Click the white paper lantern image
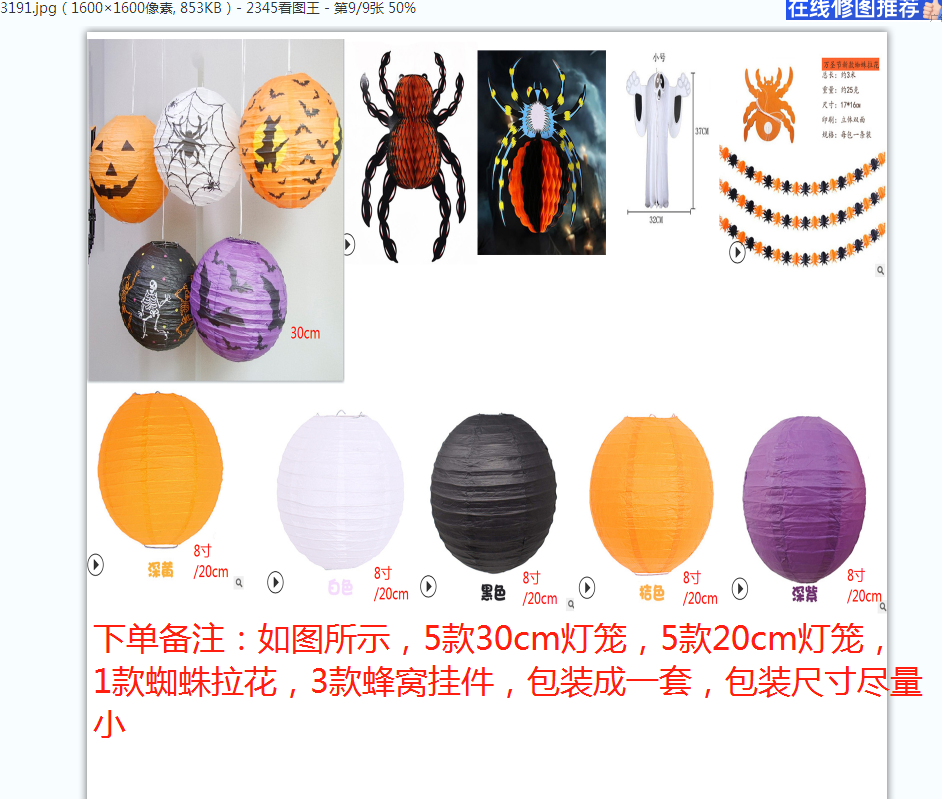This screenshot has width=942, height=799. click(340, 490)
